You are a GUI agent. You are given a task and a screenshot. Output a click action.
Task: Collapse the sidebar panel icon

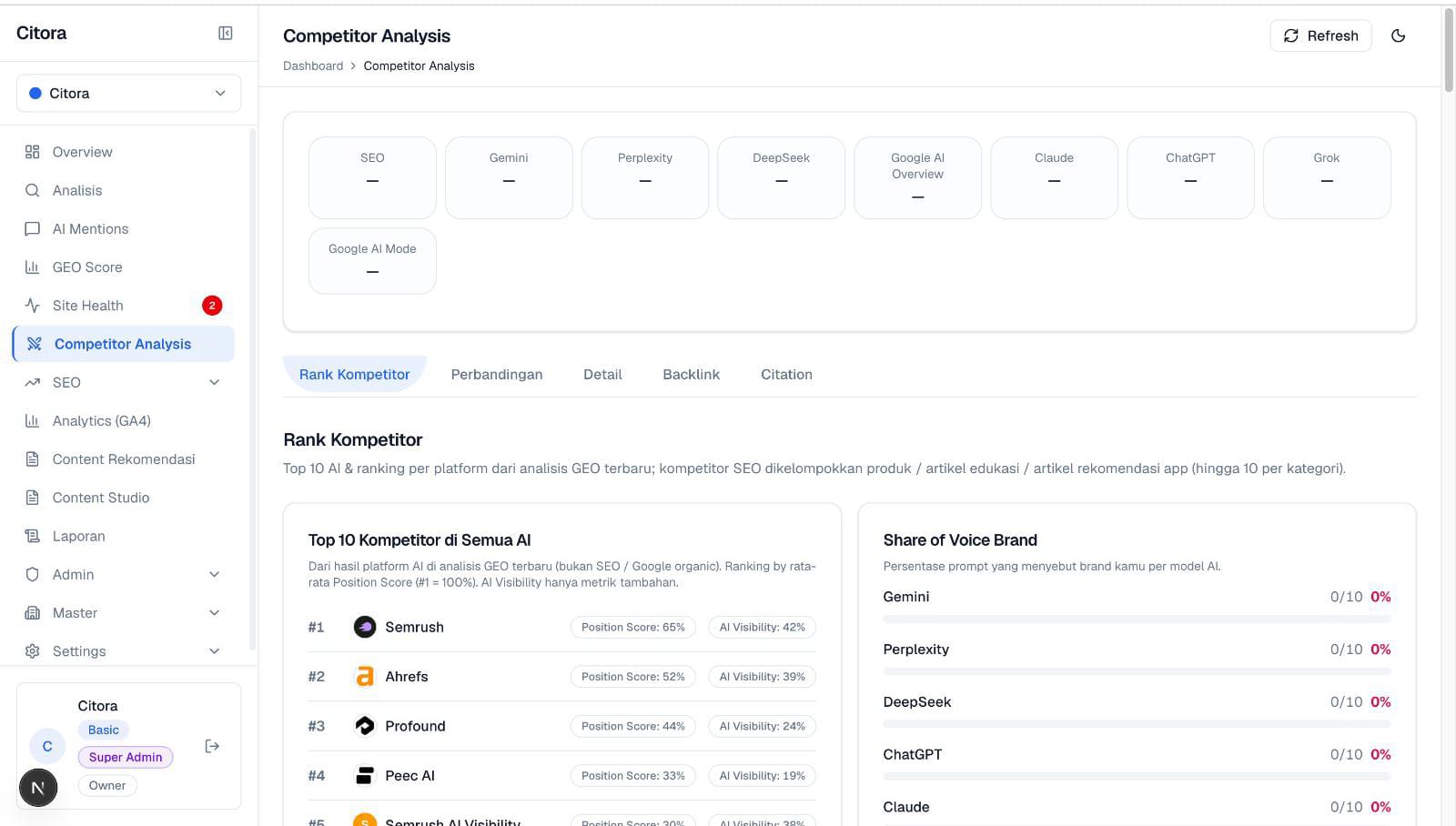click(x=226, y=34)
